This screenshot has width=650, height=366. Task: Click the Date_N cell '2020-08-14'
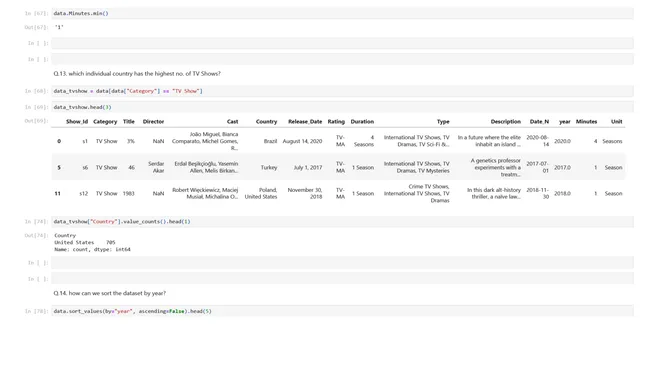[538, 141]
